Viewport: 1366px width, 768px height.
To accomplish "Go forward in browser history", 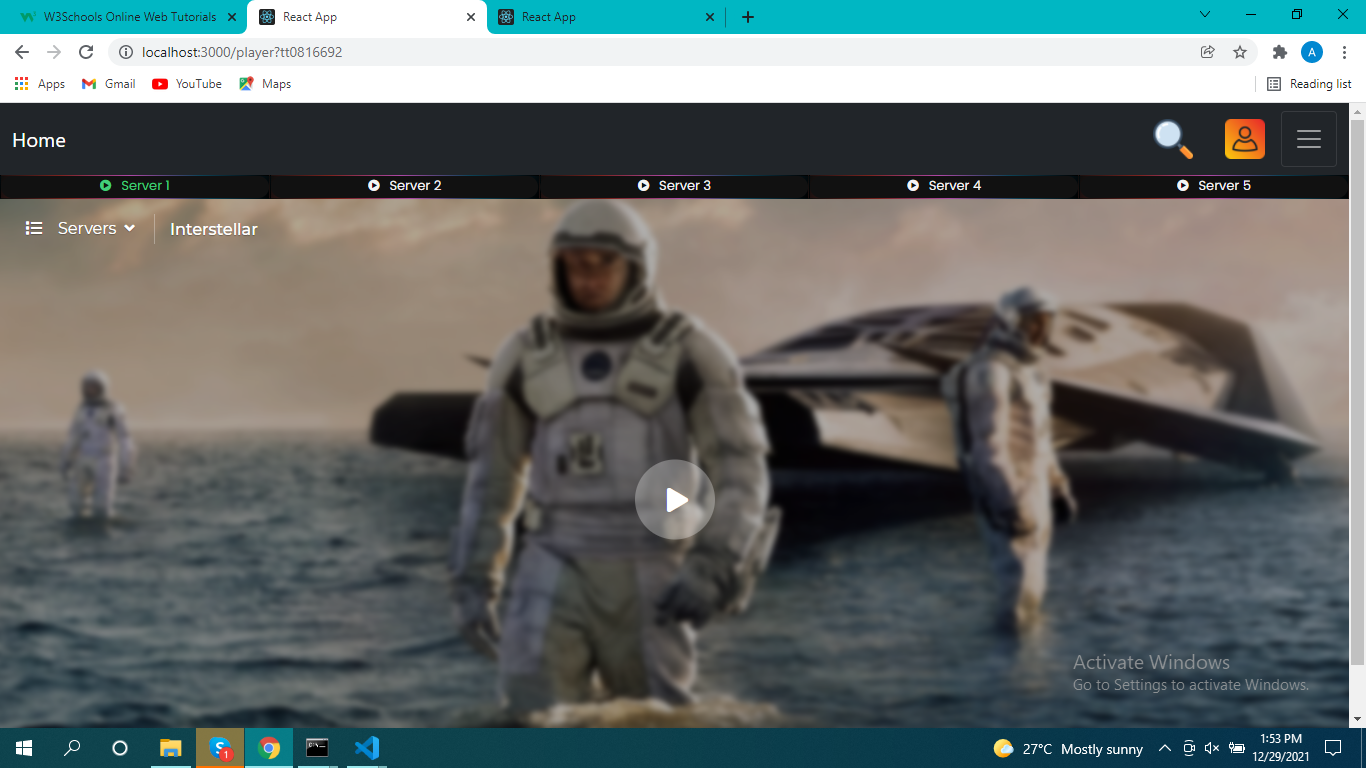I will click(54, 52).
